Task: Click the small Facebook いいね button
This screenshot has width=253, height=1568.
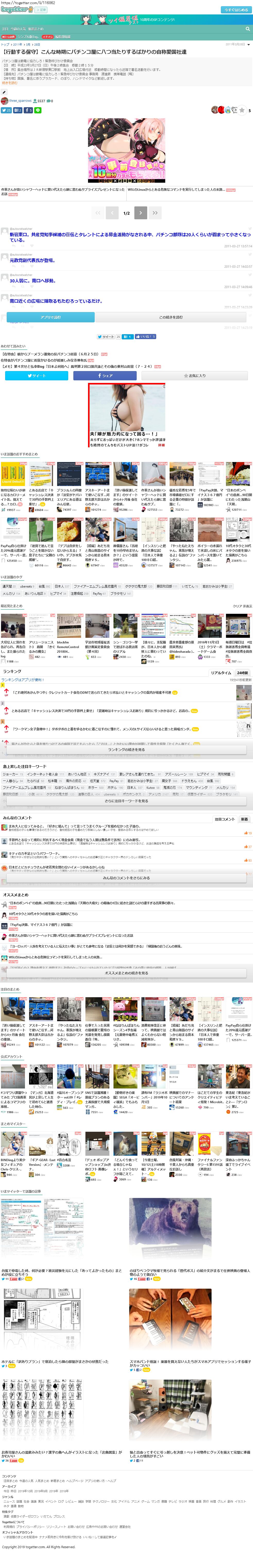Action: click(x=145, y=337)
